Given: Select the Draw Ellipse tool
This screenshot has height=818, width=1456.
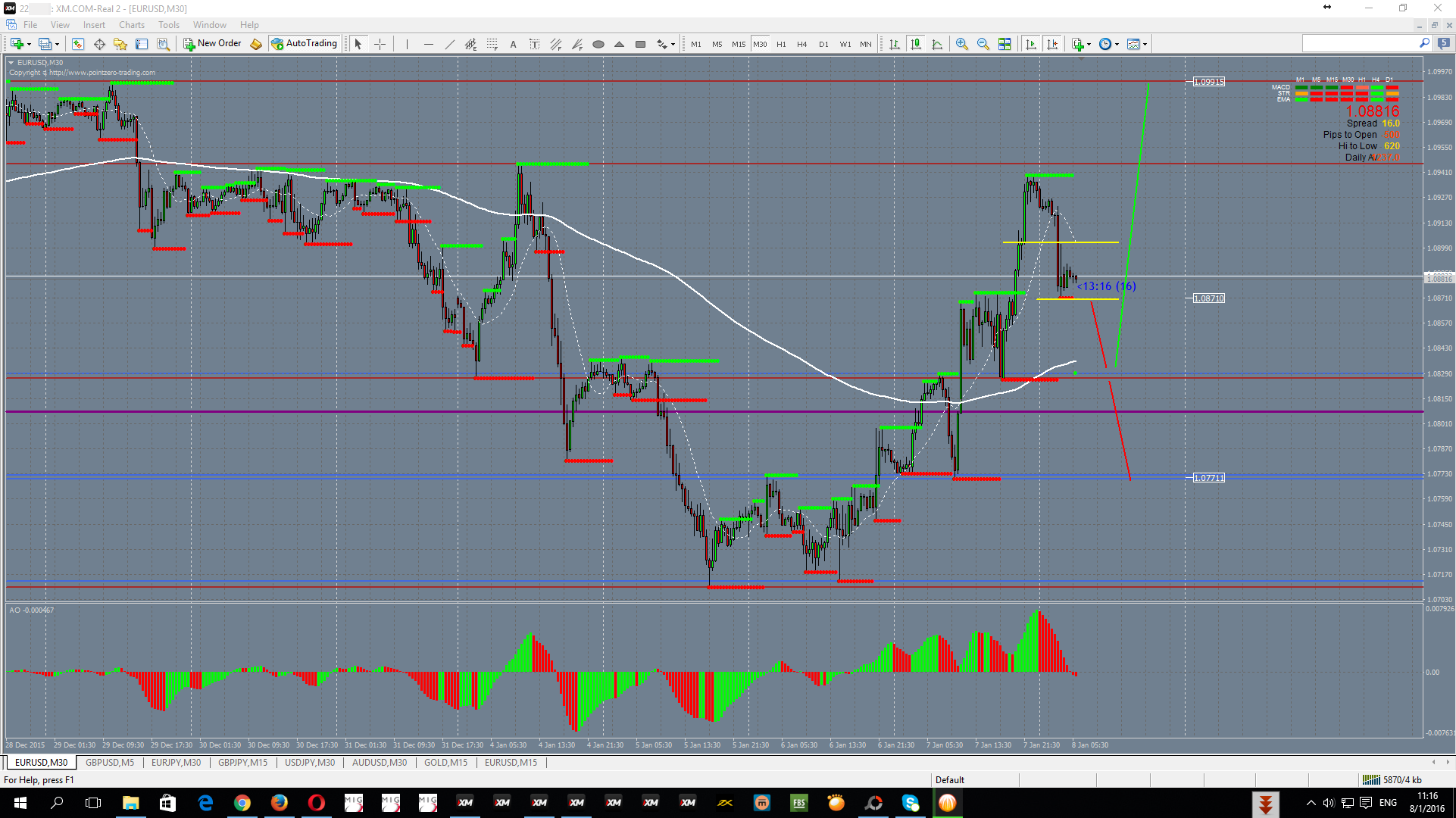Looking at the screenshot, I should pyautogui.click(x=598, y=44).
